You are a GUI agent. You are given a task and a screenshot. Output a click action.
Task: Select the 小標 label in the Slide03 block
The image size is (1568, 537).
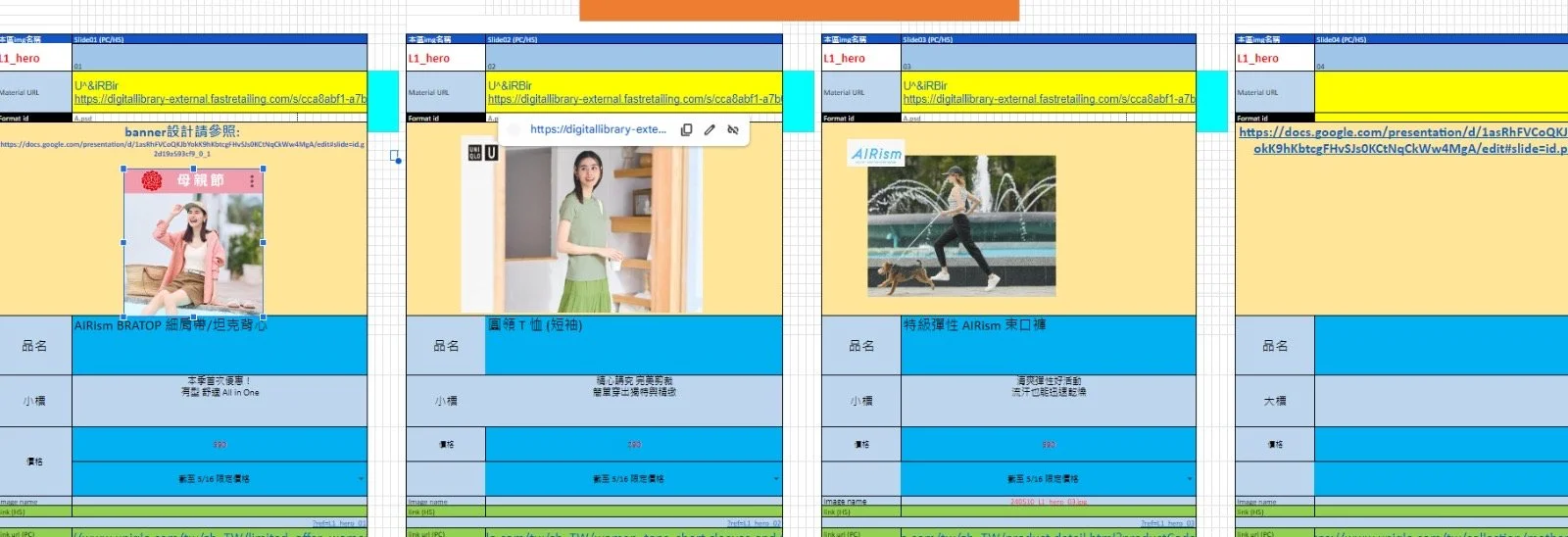click(x=861, y=401)
